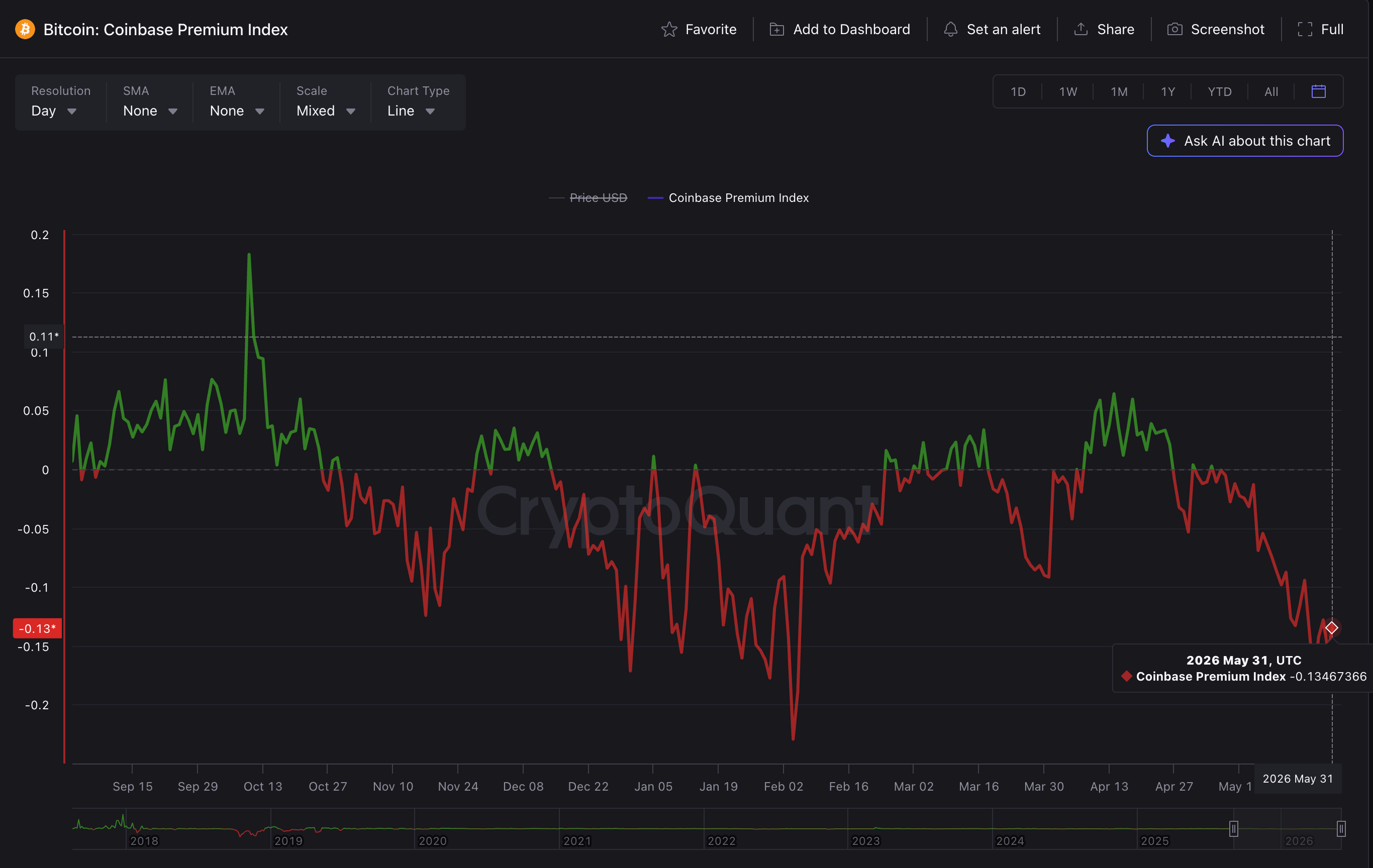Click the left range slider handle
The height and width of the screenshot is (868, 1373).
coord(1233,829)
